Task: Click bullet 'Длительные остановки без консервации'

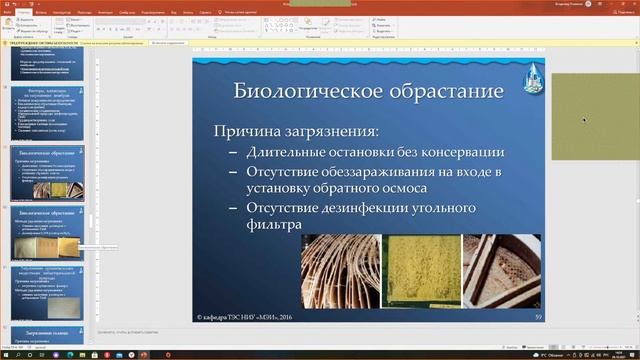Action: click(375, 152)
